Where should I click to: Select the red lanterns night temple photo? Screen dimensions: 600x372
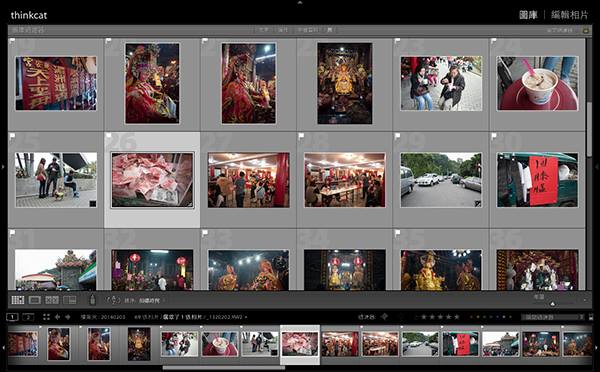[152, 269]
